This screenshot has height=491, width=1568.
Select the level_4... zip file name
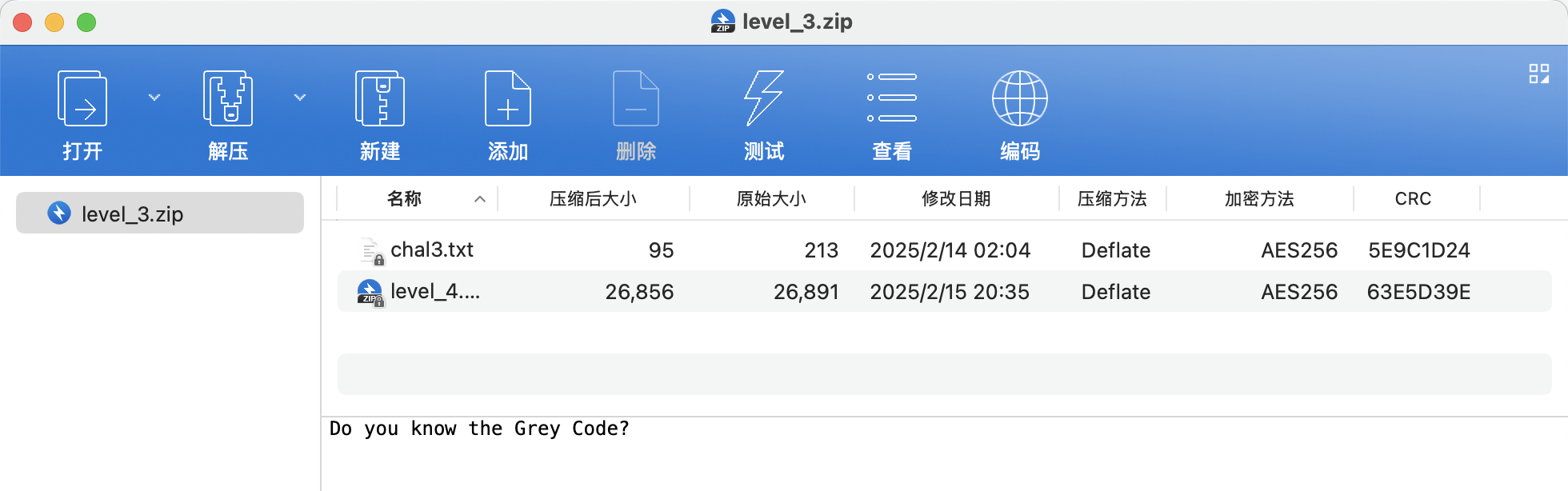(435, 291)
